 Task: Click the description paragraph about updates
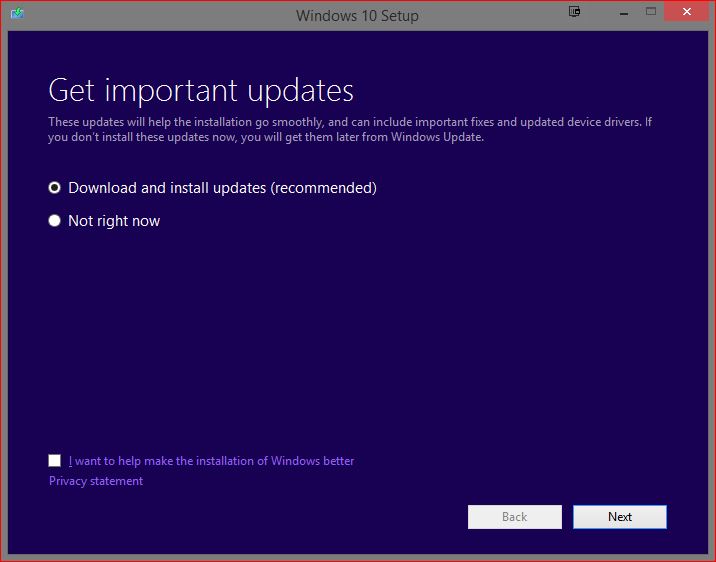click(350, 129)
